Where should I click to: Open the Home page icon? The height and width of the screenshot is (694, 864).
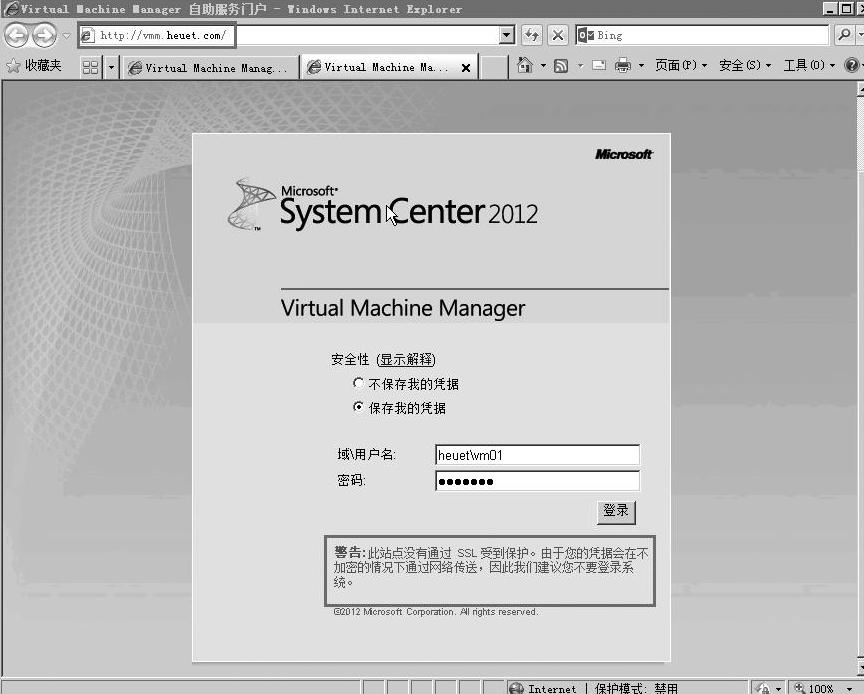point(525,66)
